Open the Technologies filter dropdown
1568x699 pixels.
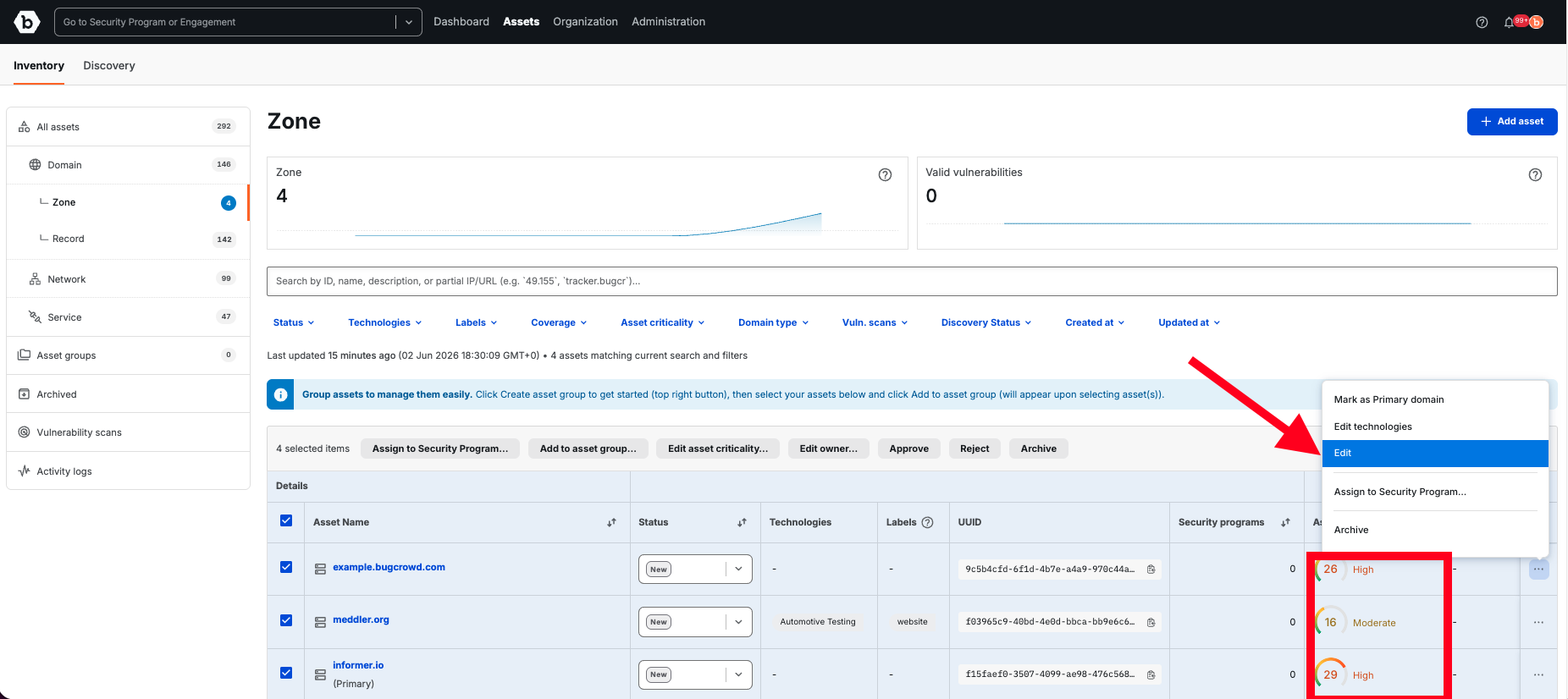(384, 322)
